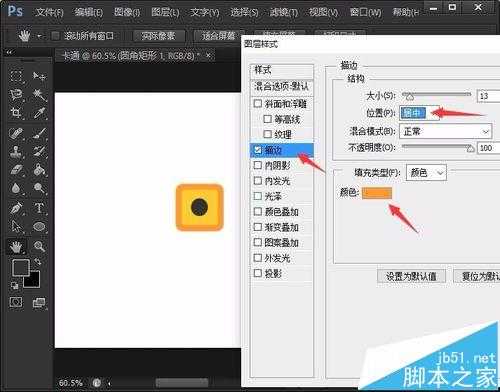Open the 图层 menu

coord(165,12)
